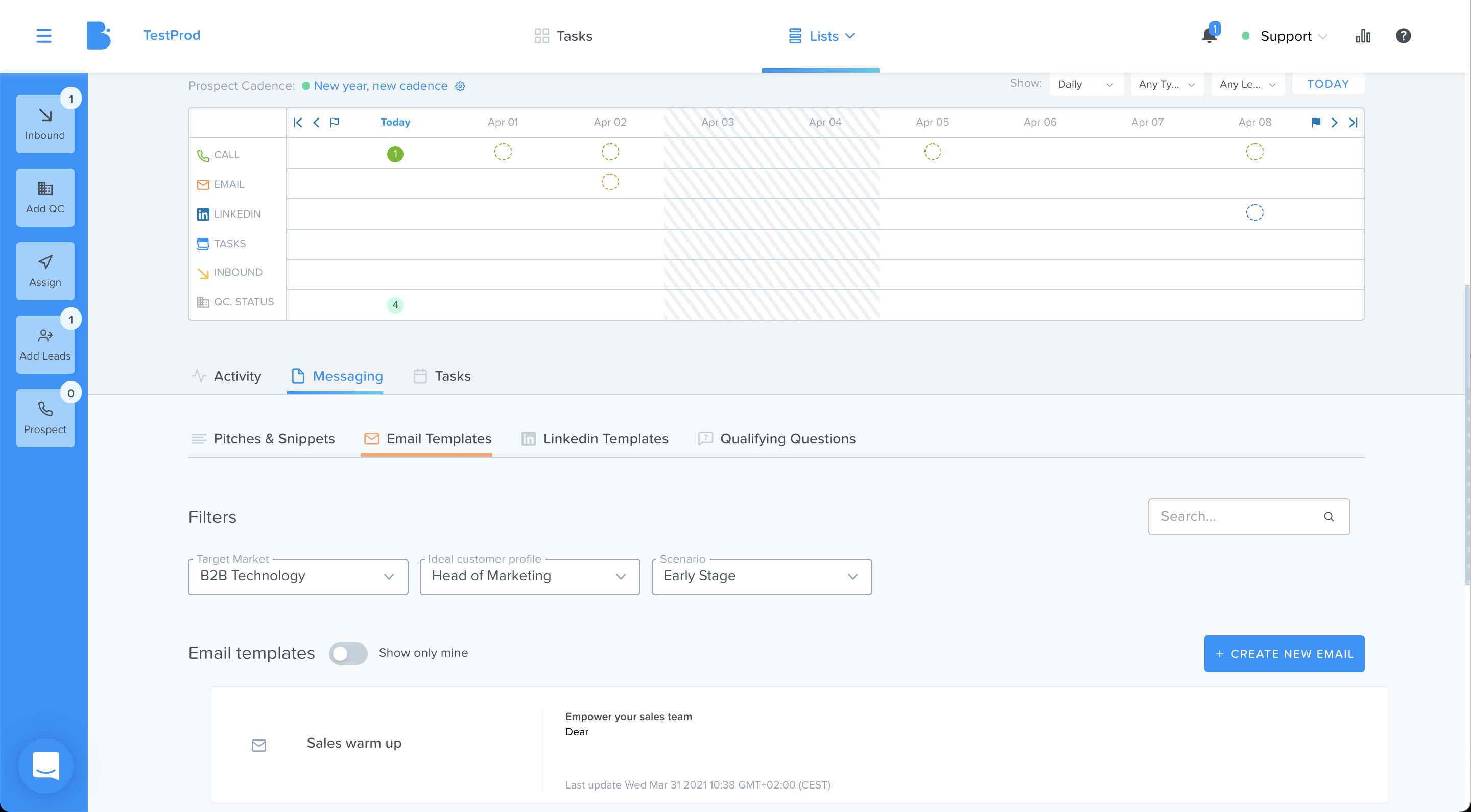Screen dimensions: 1471x812
Task: Click the filled call marker on Today
Action: (x=395, y=154)
